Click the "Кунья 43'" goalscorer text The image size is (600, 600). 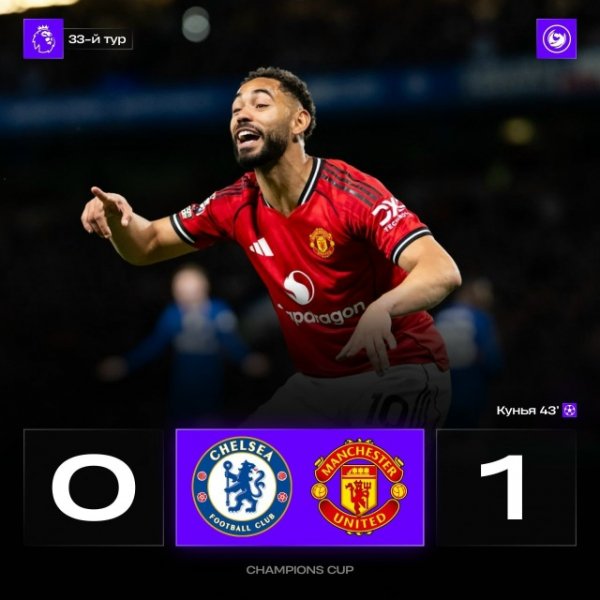click(528, 410)
